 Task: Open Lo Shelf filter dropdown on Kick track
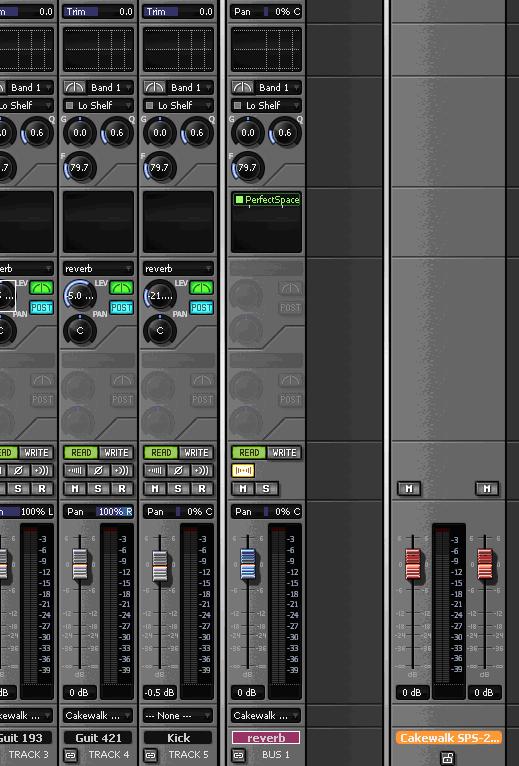point(178,106)
